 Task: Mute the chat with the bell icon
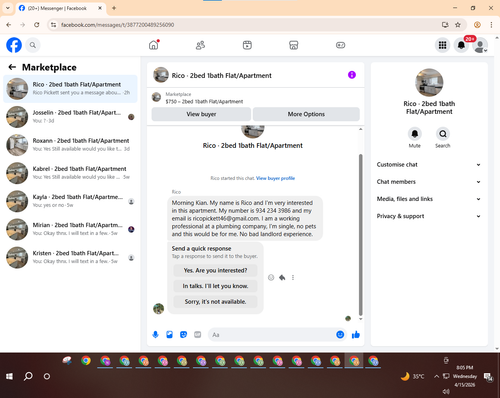(415, 134)
